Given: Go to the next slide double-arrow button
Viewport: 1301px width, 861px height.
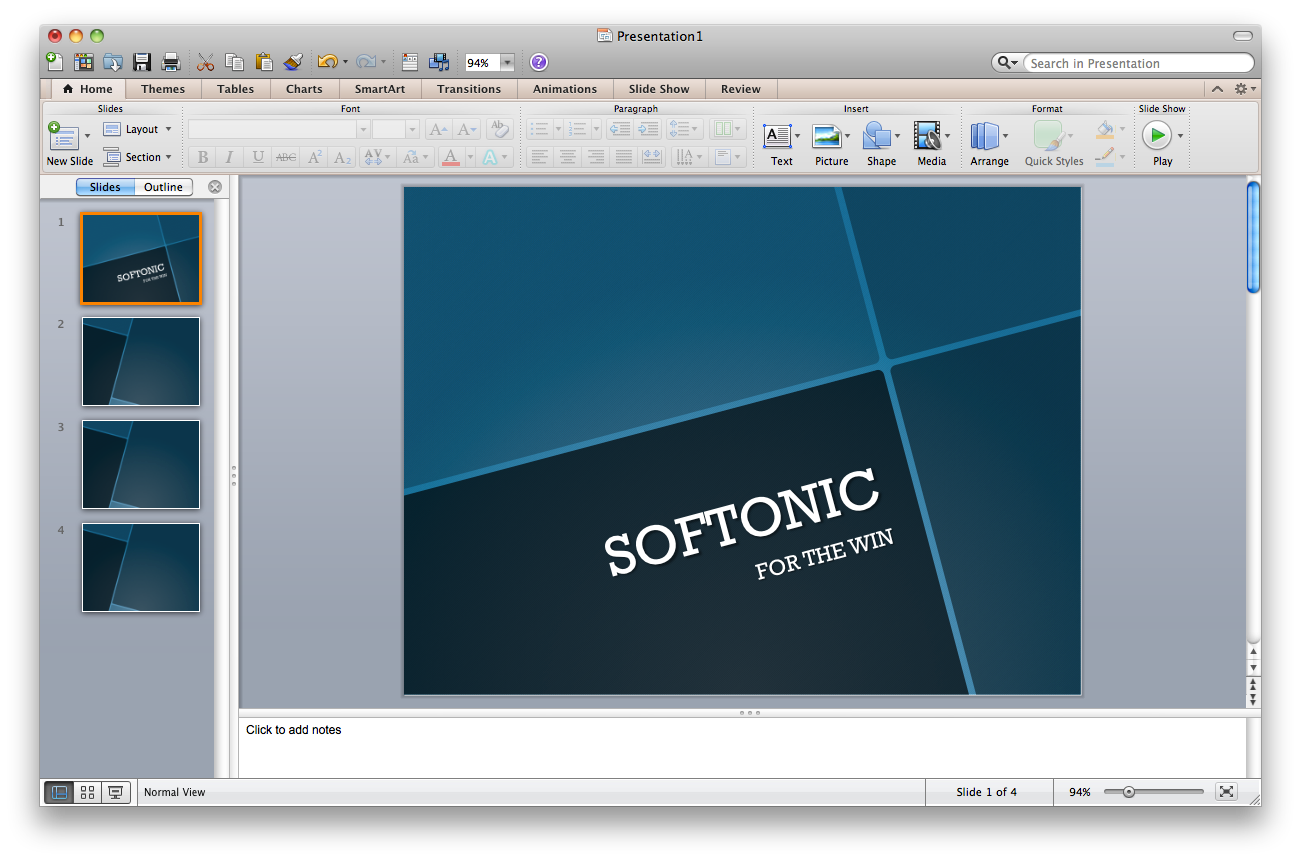Looking at the screenshot, I should coord(1254,698).
